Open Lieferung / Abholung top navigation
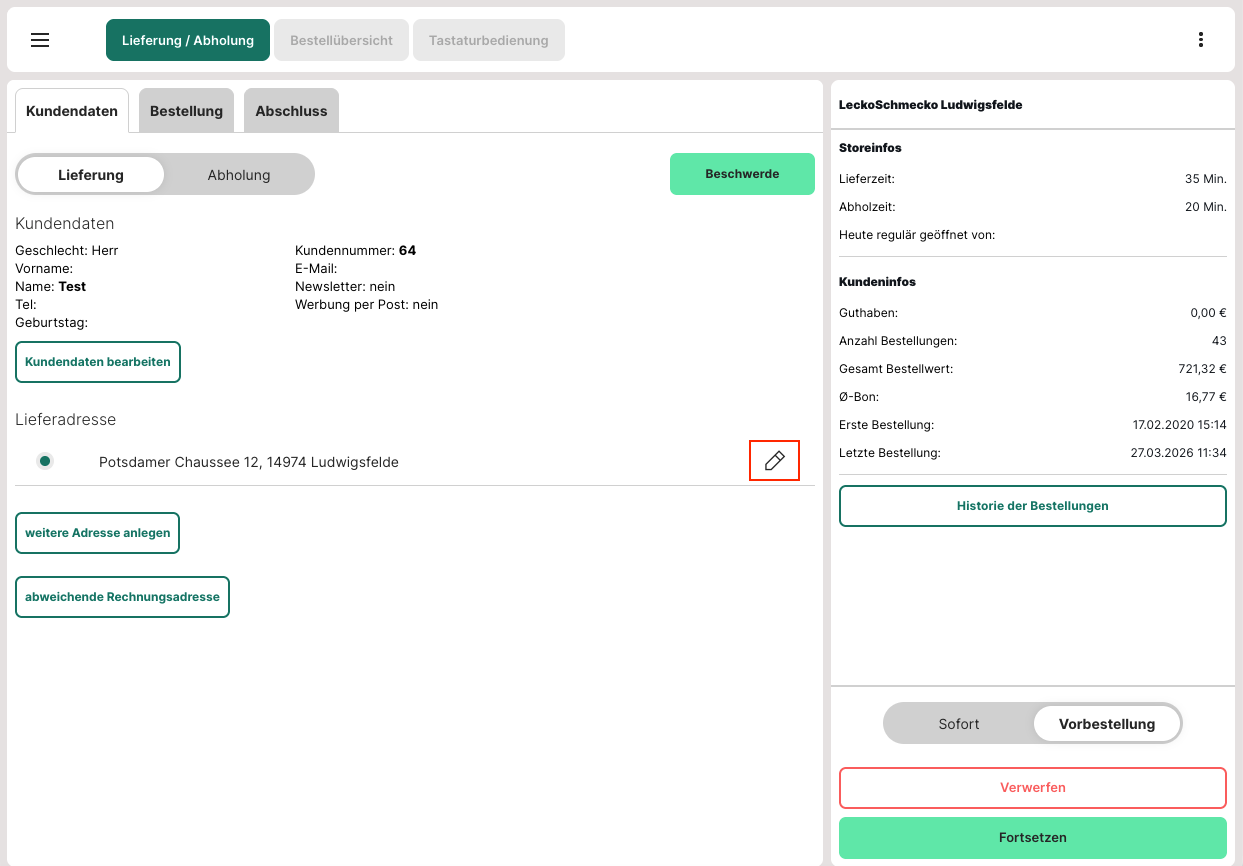The image size is (1243, 866). (188, 41)
